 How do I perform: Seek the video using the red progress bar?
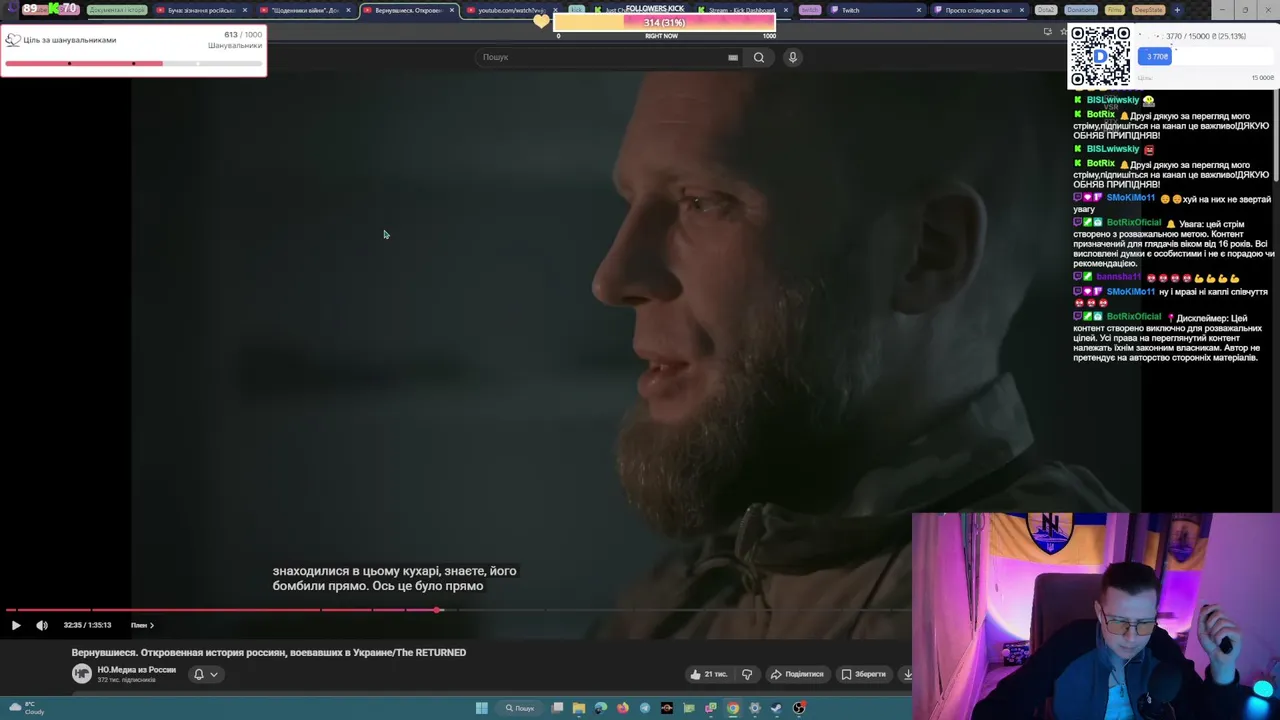click(222, 609)
